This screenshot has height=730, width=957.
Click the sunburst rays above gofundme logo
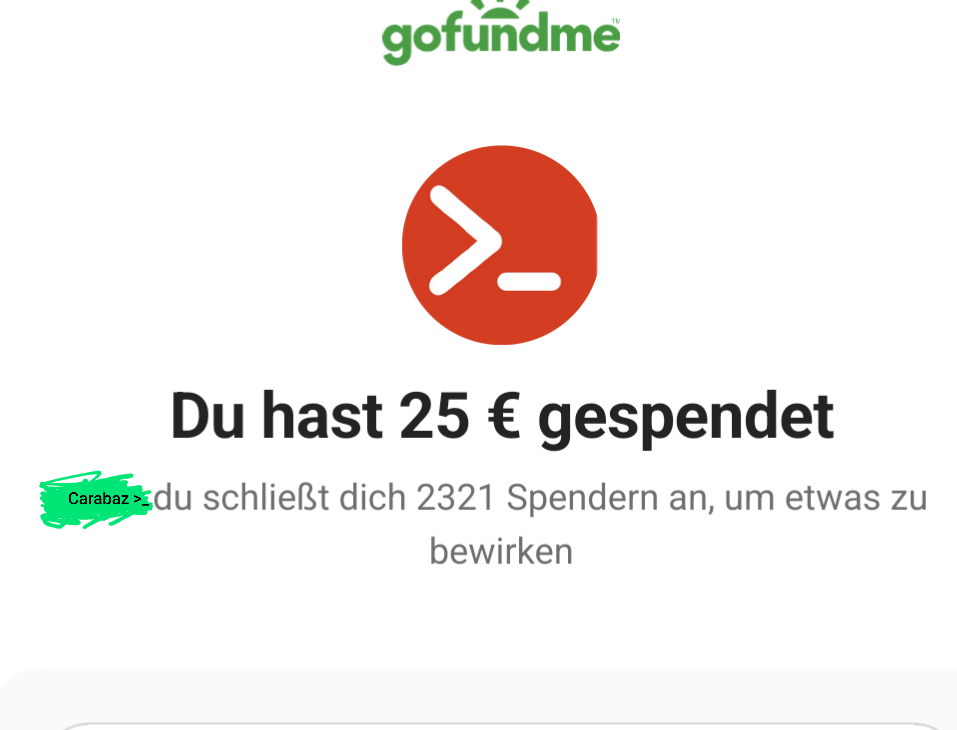click(x=500, y=5)
